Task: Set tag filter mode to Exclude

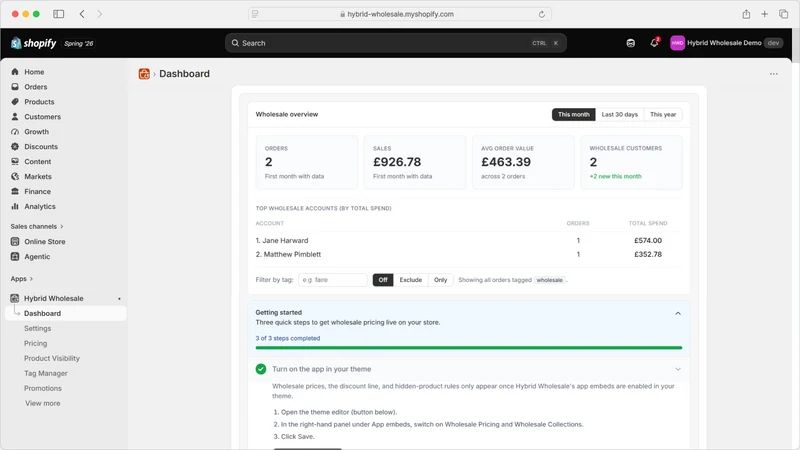Action: 410,280
